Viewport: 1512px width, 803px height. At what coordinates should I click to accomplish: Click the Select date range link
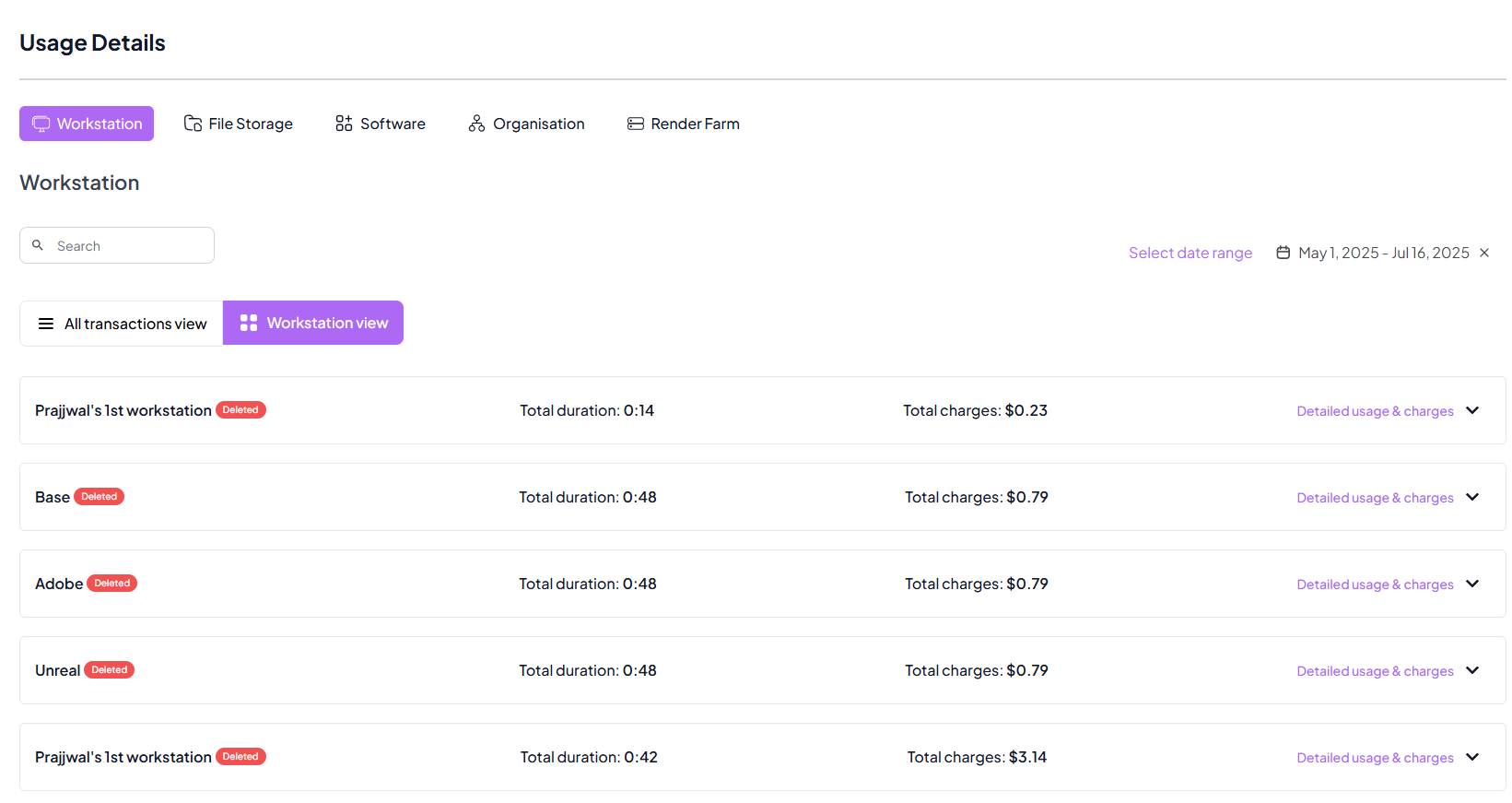point(1190,253)
